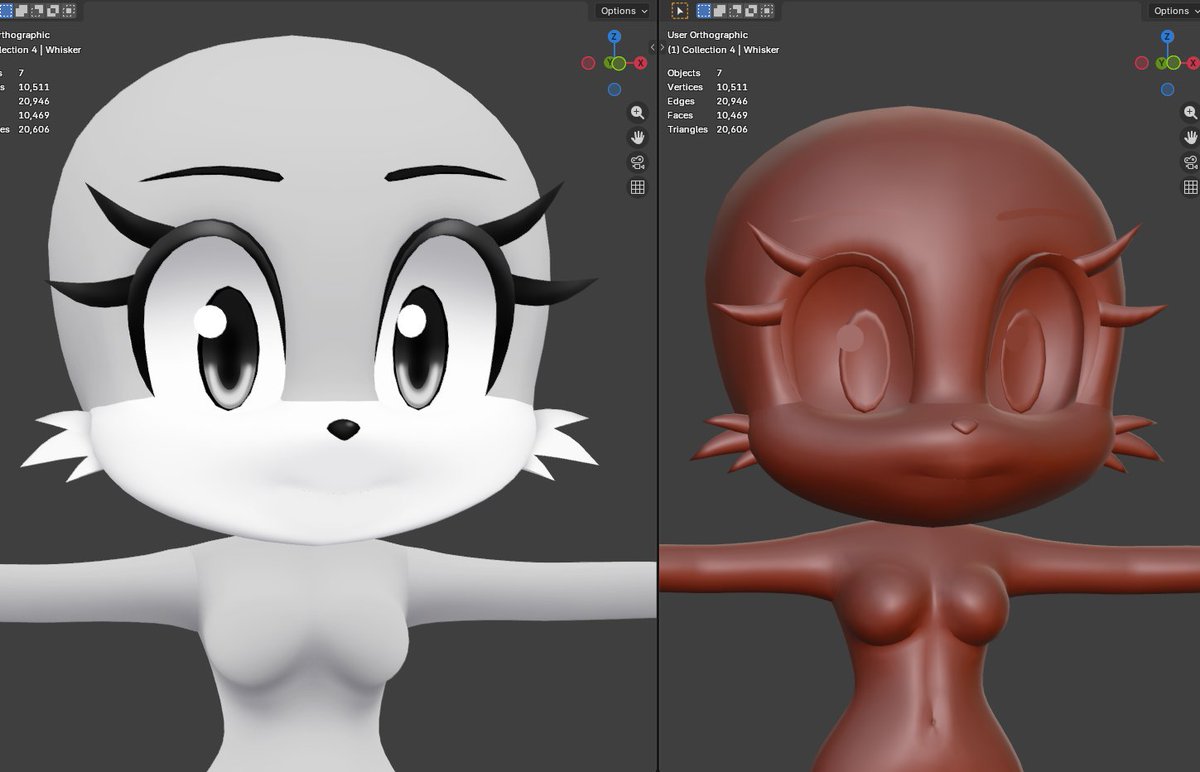Expand the right viewport toolbar arrow
This screenshot has width=1200, height=772.
(664, 47)
